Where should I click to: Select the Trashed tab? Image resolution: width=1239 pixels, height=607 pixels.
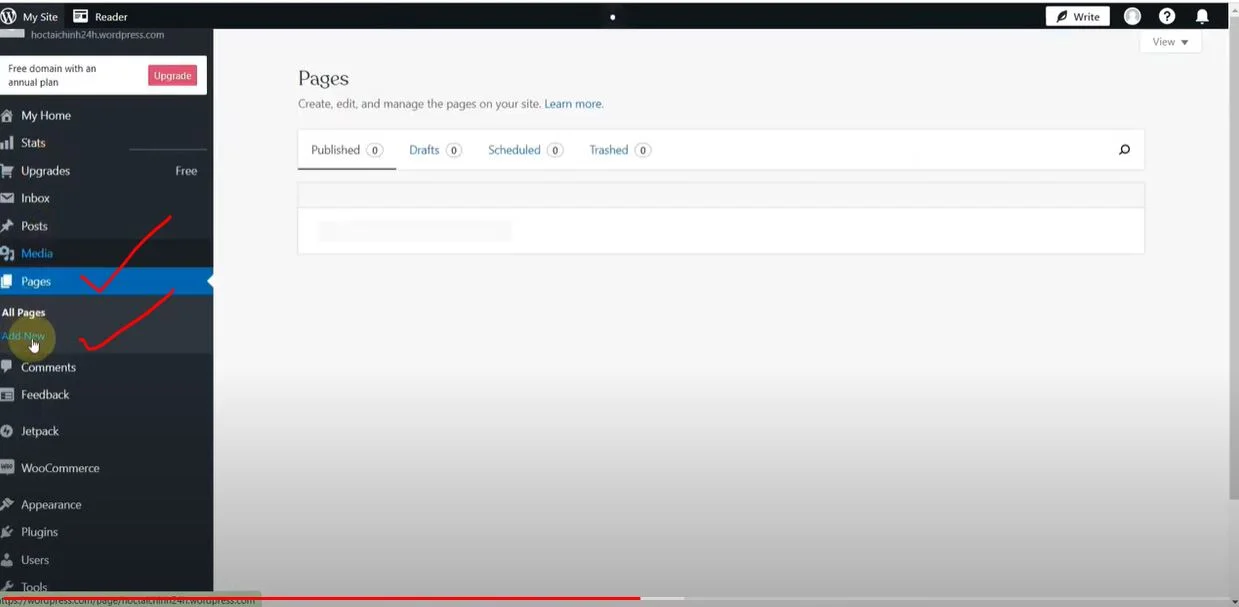608,150
